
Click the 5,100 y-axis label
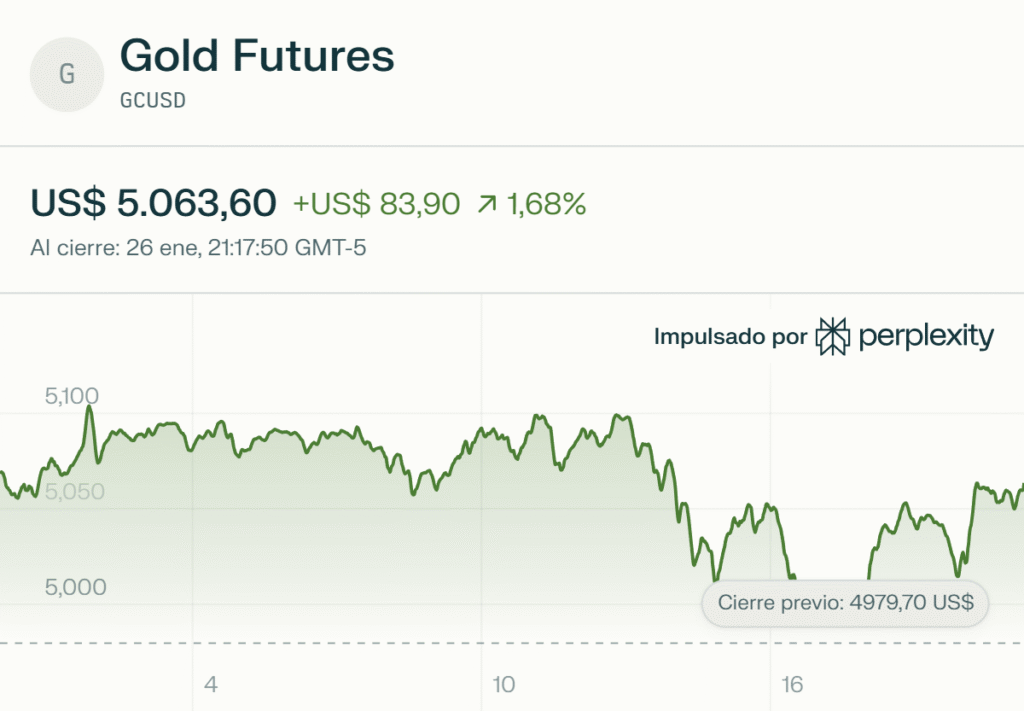(76, 397)
